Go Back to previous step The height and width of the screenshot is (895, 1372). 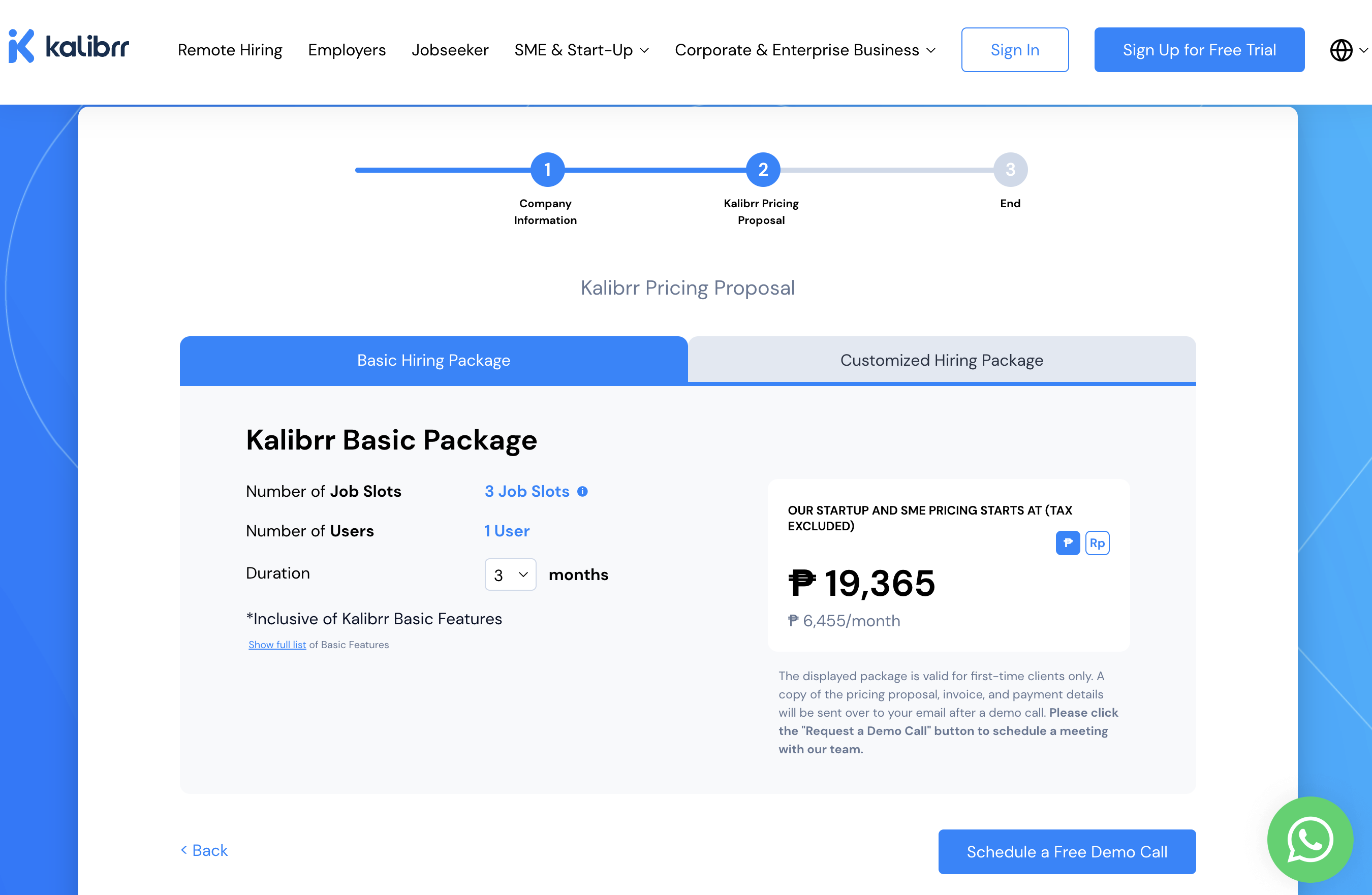point(205,850)
